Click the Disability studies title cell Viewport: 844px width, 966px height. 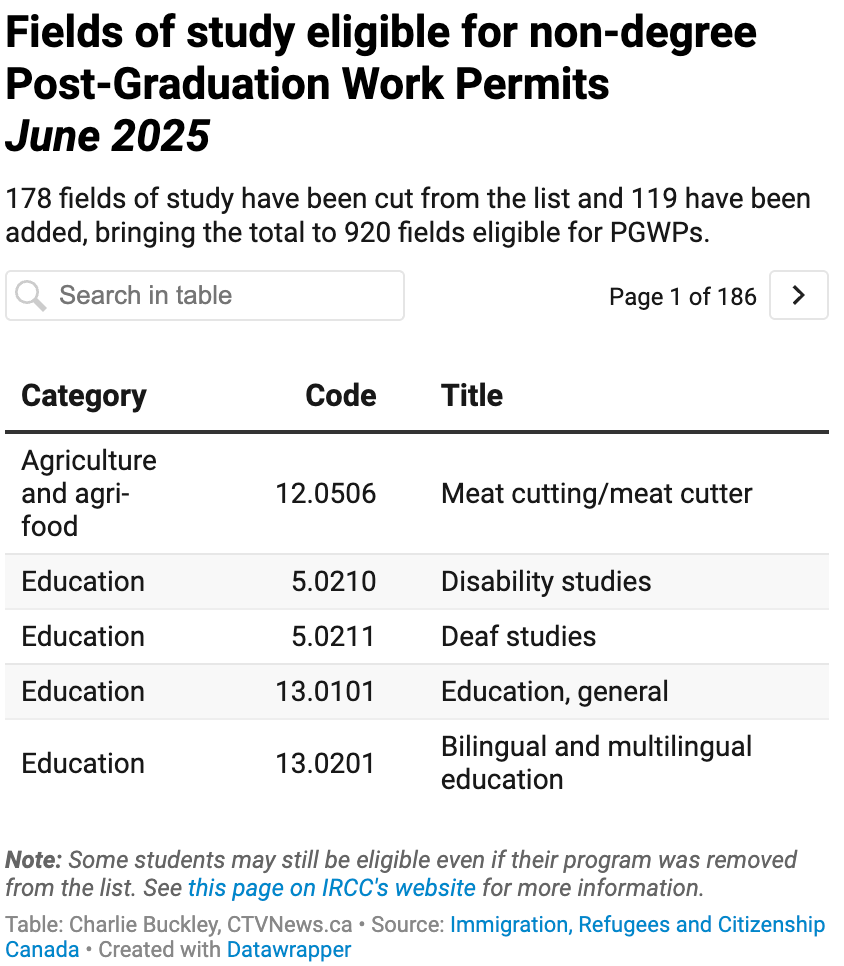[x=546, y=582]
